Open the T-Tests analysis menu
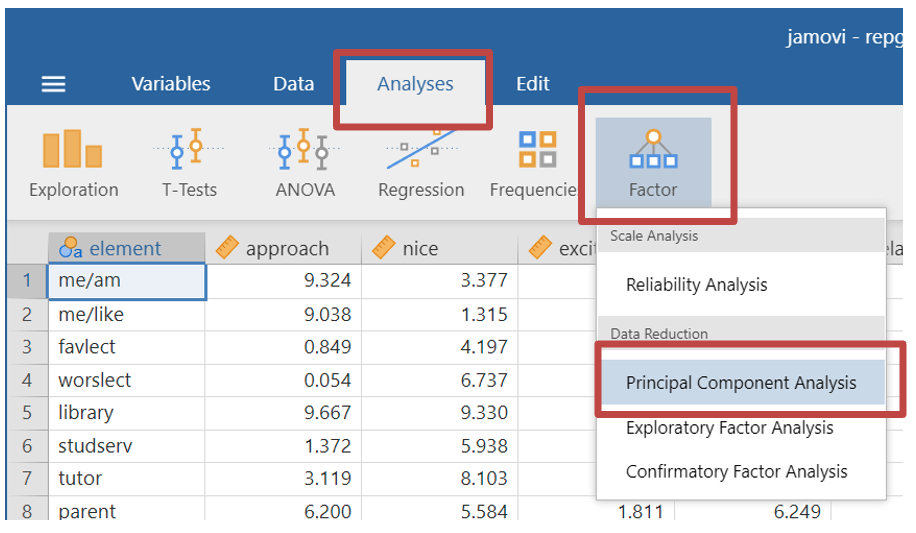Viewport: 916px width, 533px height. point(189,163)
